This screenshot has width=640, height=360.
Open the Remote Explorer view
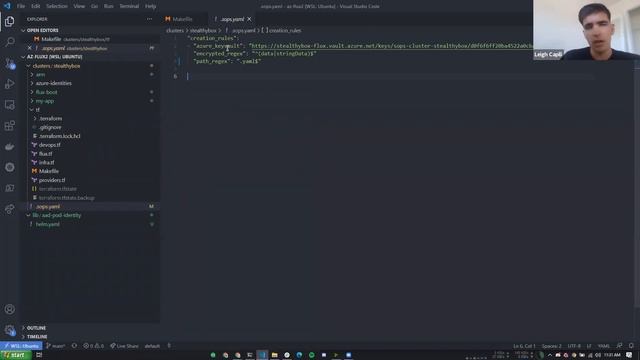click(x=10, y=104)
